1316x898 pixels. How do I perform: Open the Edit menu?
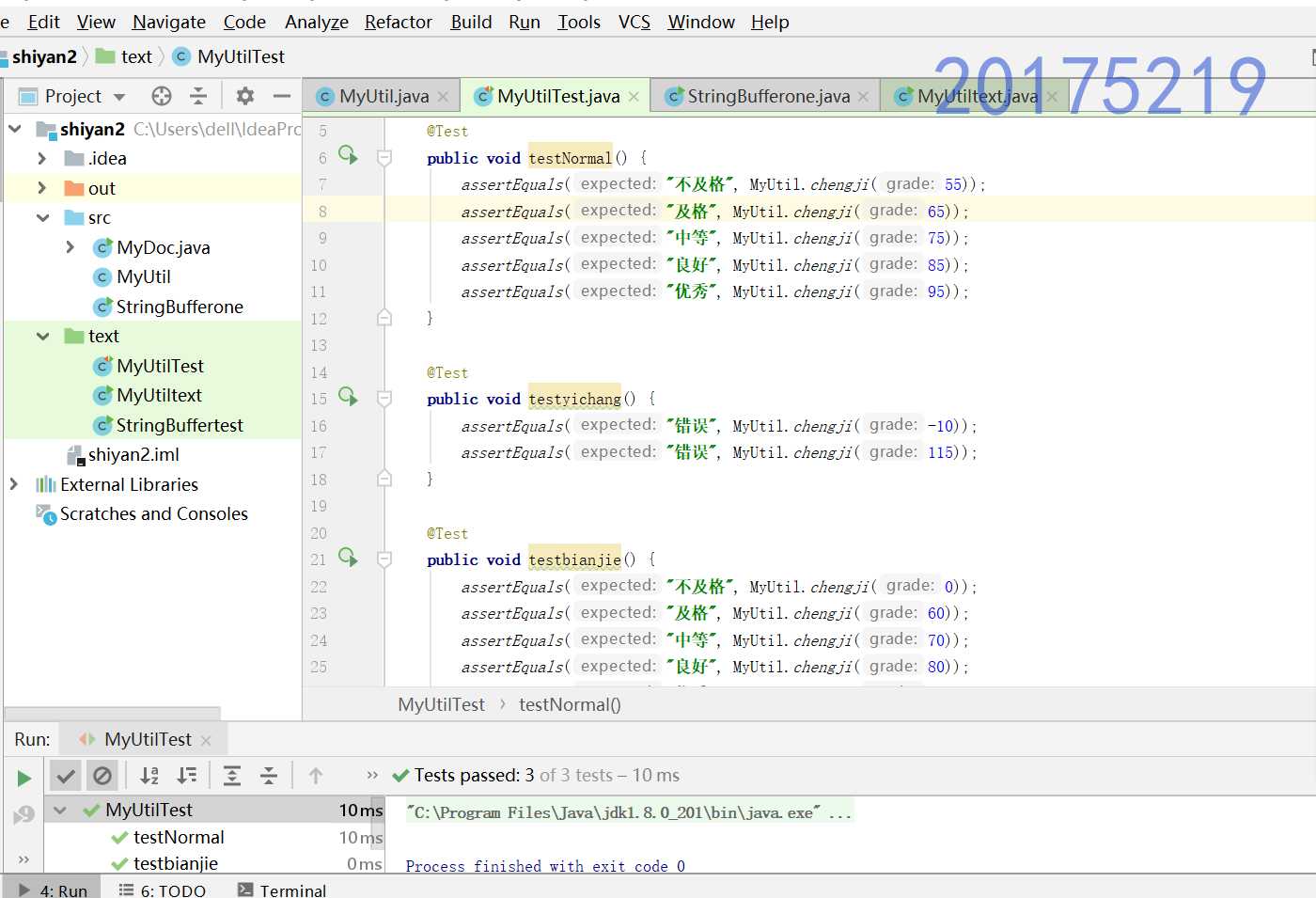point(43,22)
